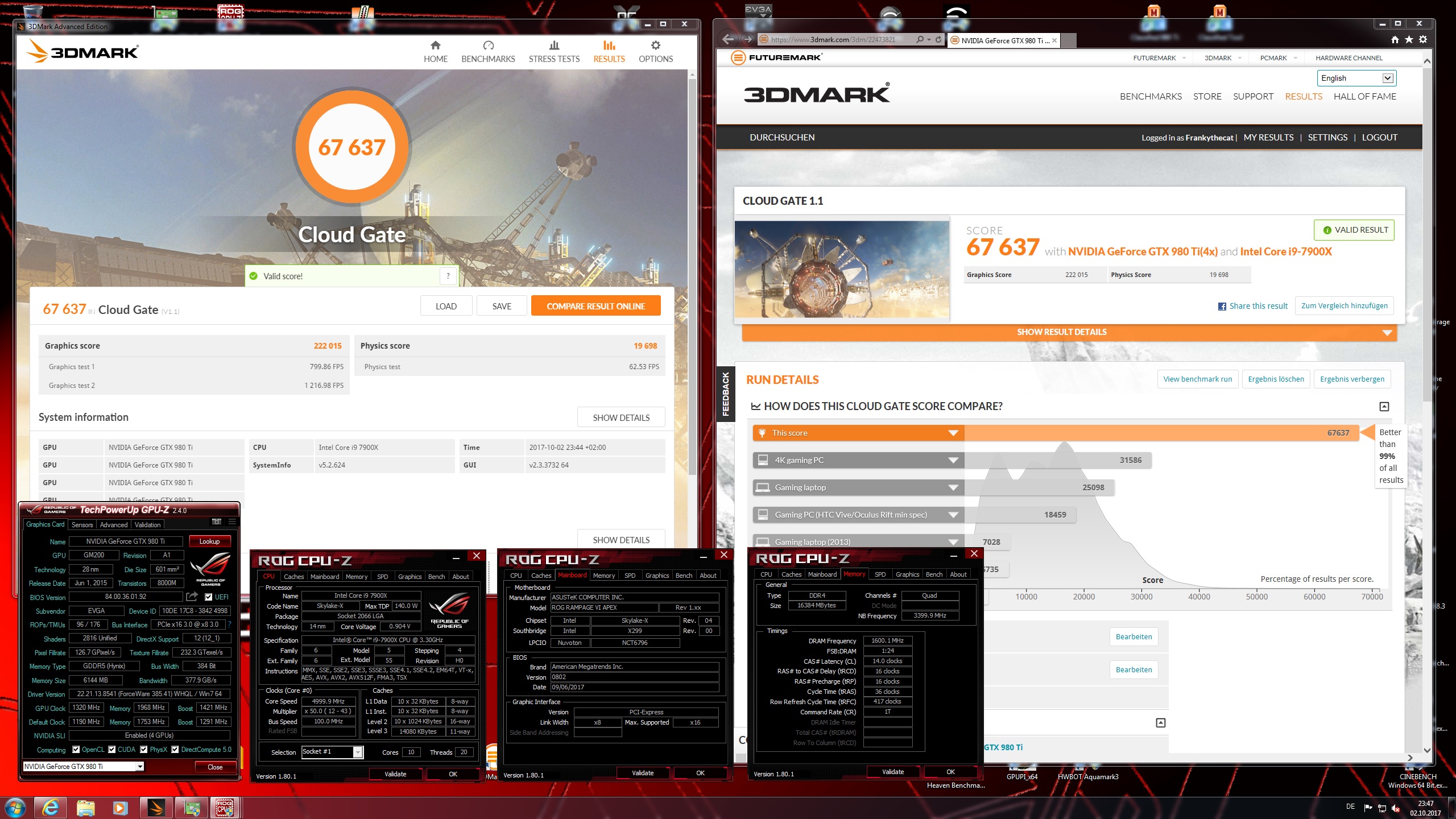Open RESULTS in the 3DMark app toolbar

pyautogui.click(x=609, y=52)
